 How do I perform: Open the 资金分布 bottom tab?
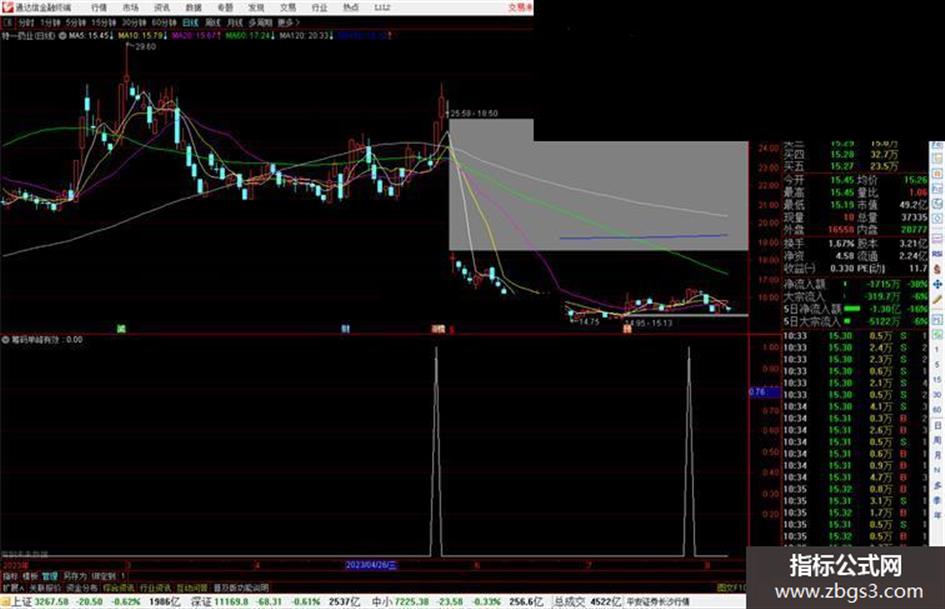(82, 587)
